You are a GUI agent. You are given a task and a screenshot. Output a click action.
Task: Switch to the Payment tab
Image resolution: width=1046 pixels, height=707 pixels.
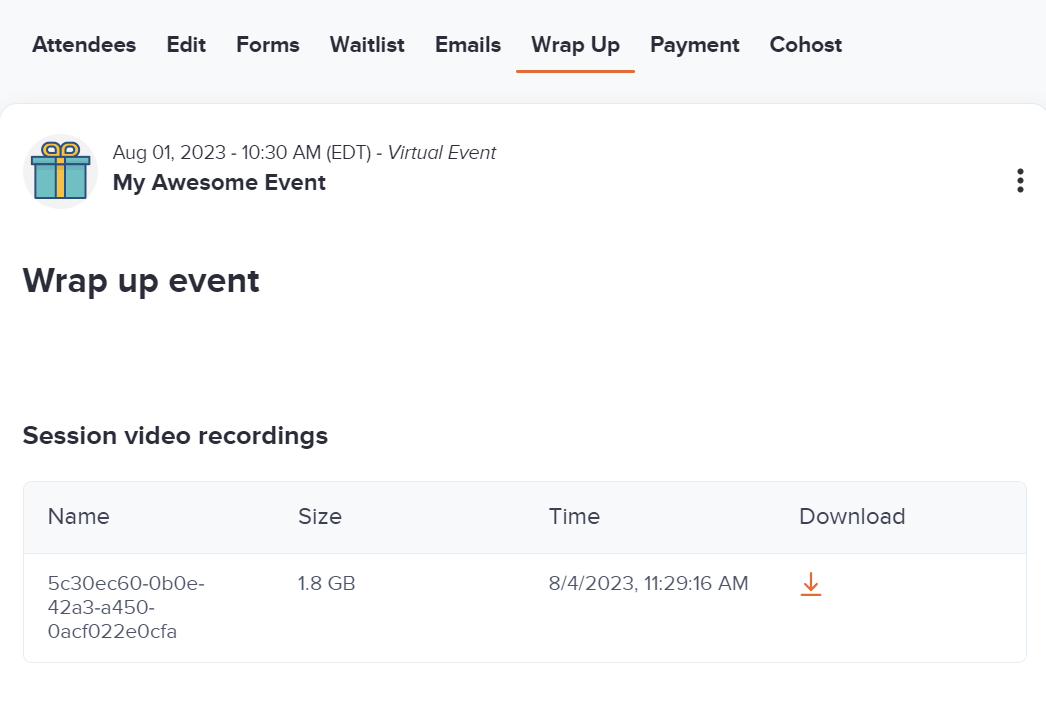click(x=694, y=44)
